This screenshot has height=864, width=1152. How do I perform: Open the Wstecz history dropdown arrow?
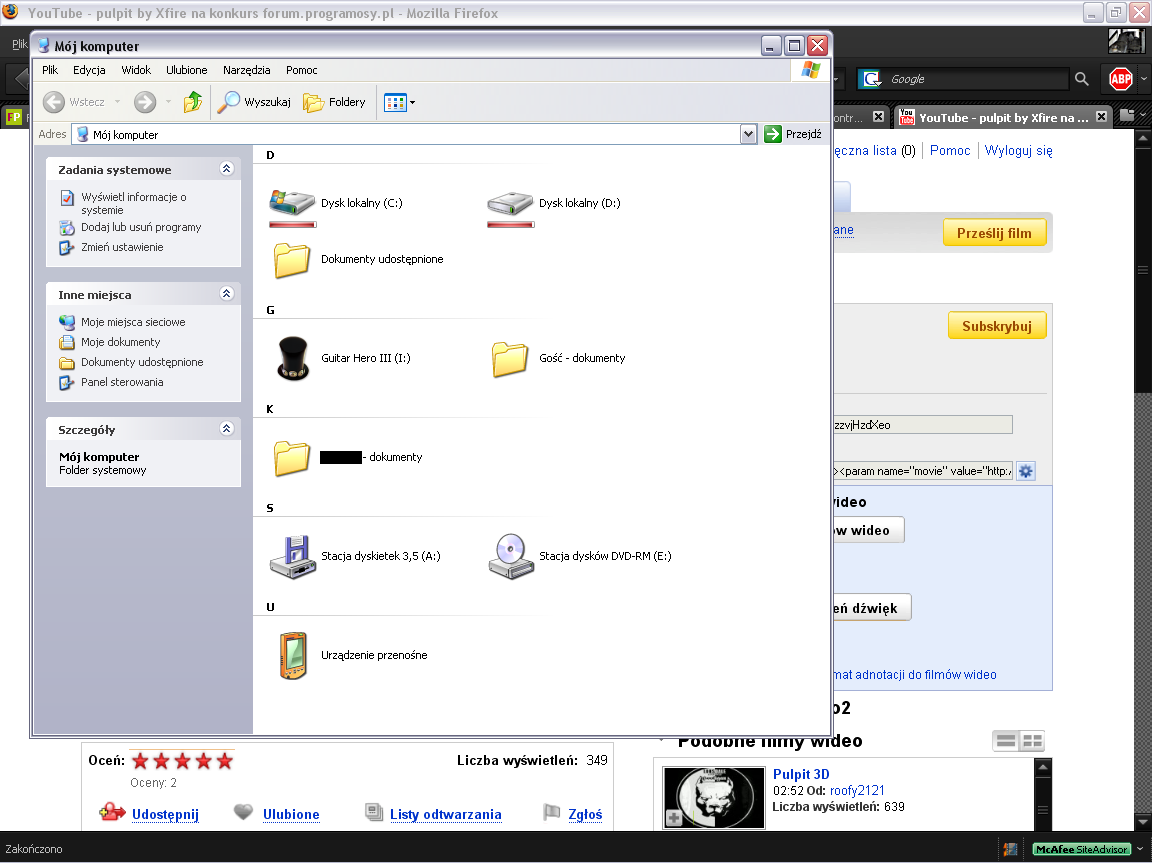(x=117, y=102)
